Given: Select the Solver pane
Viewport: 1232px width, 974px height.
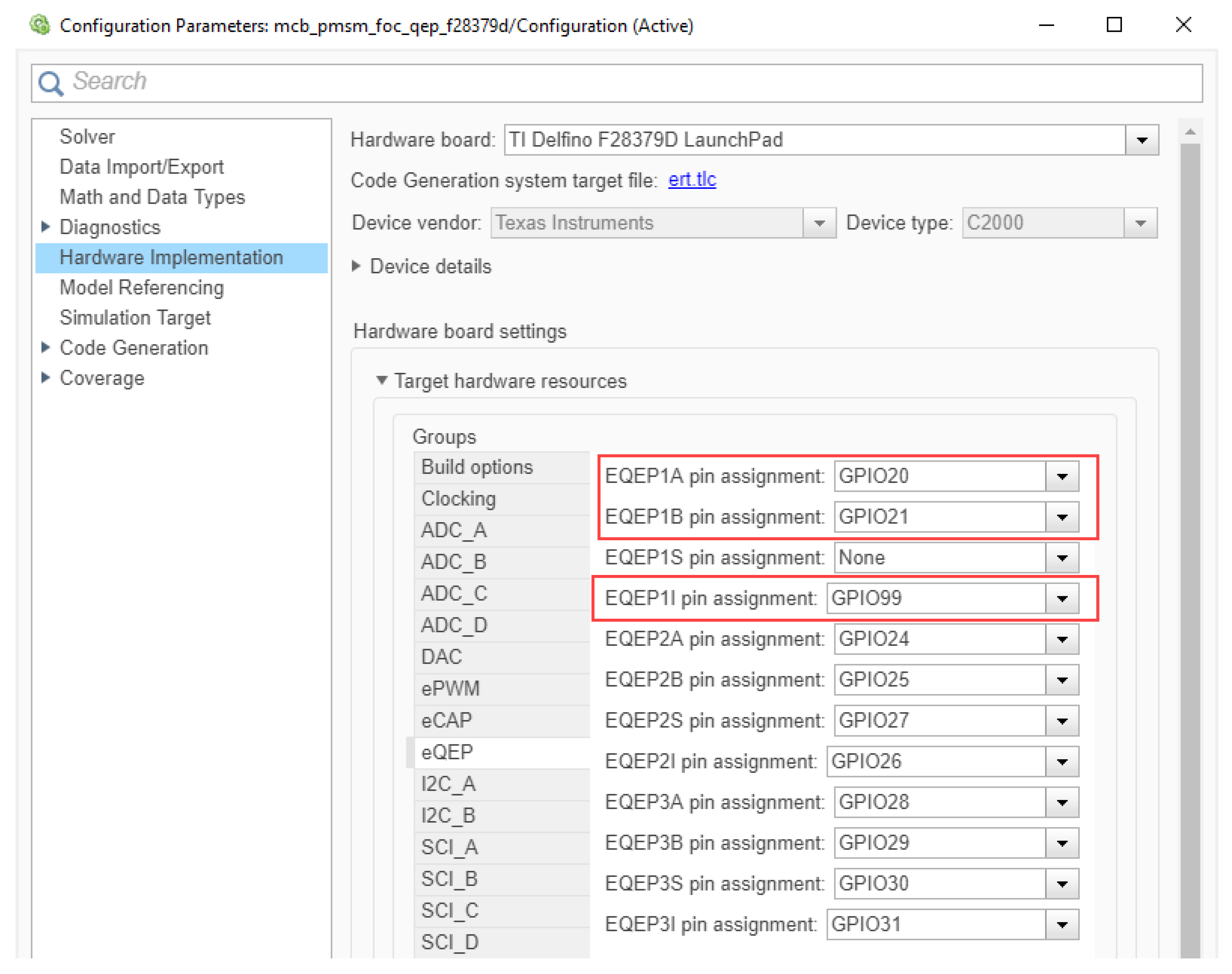Looking at the screenshot, I should [87, 137].
